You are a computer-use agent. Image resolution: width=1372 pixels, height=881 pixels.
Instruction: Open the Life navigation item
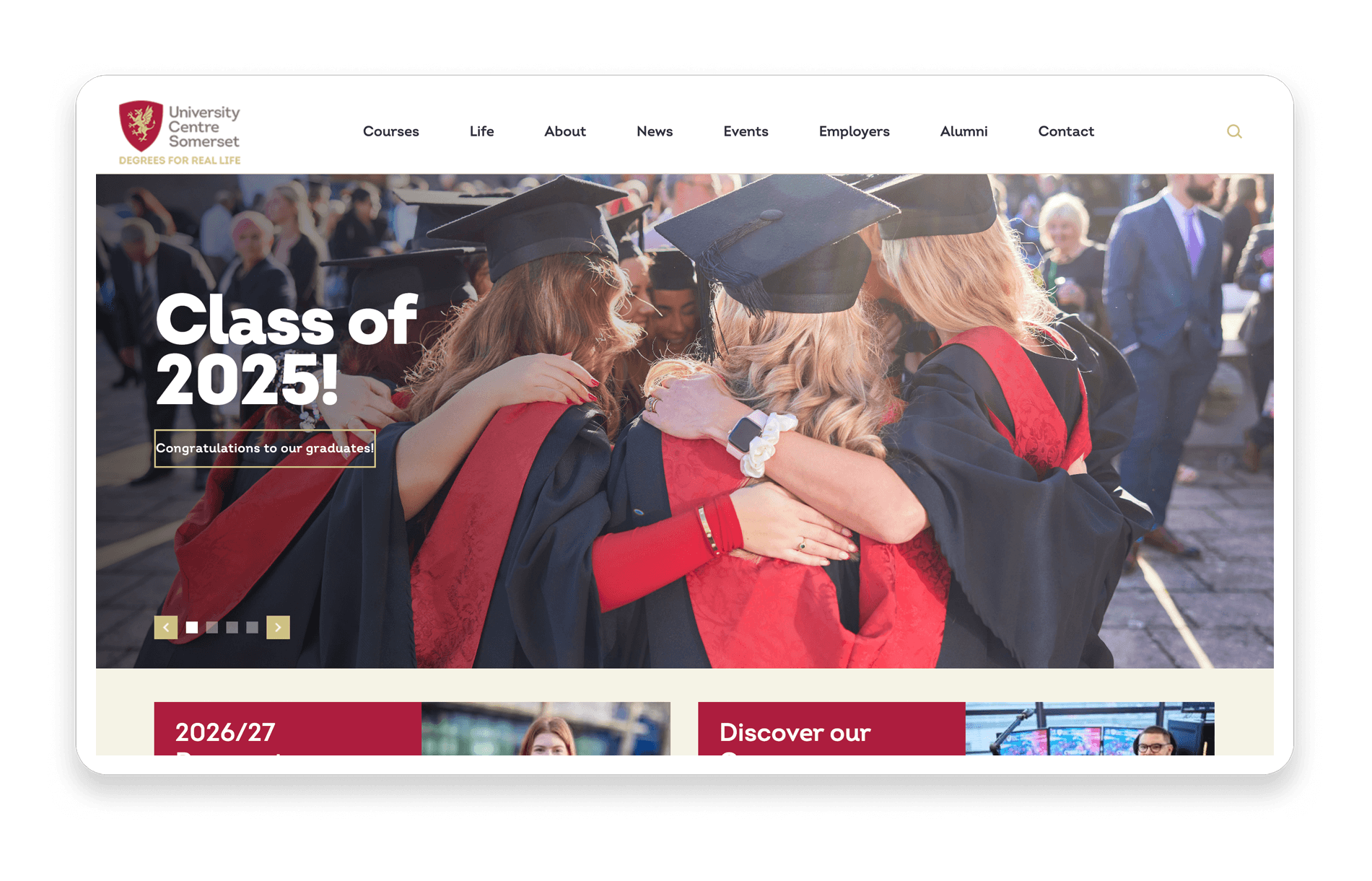[481, 131]
